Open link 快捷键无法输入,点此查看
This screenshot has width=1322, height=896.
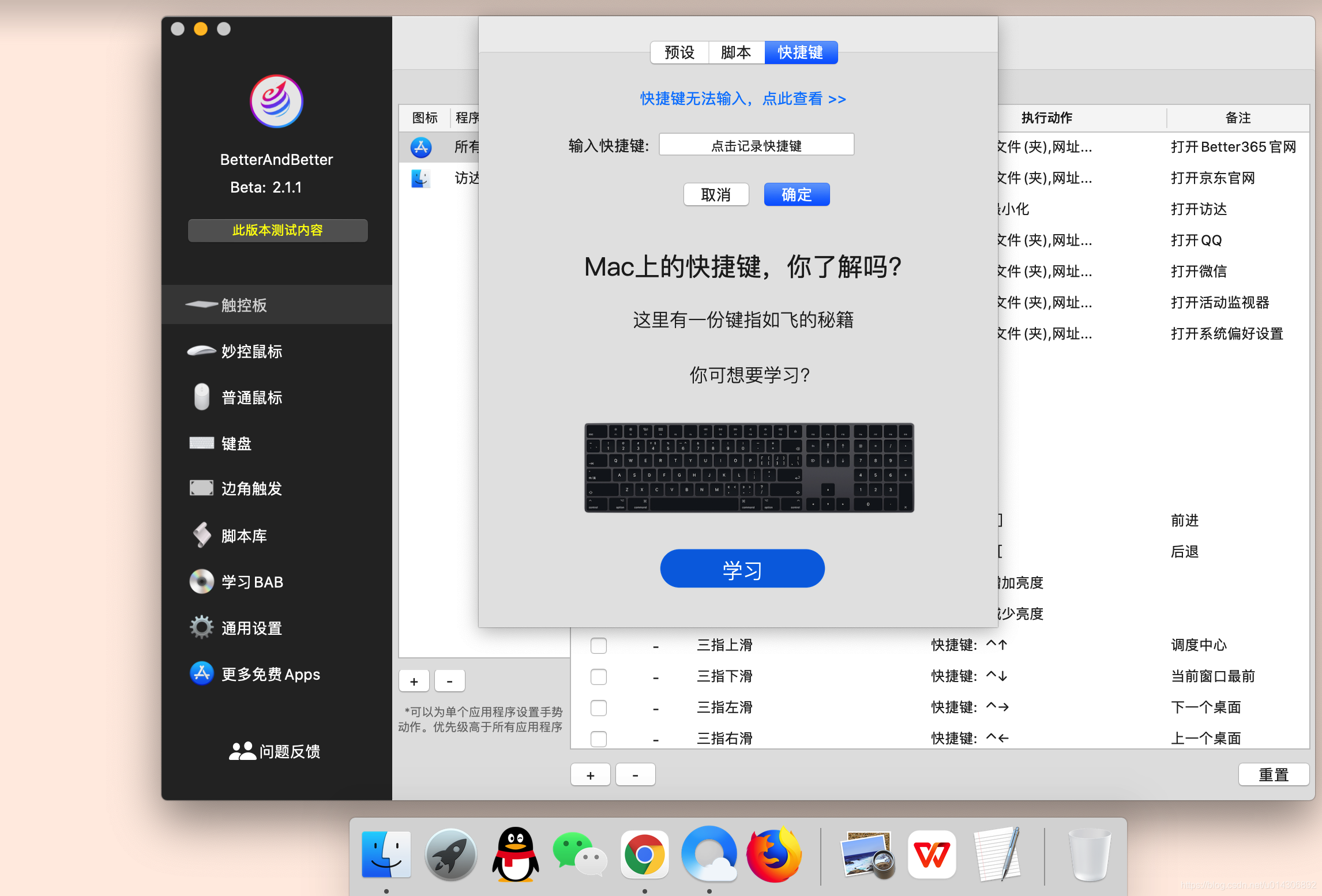tap(743, 99)
